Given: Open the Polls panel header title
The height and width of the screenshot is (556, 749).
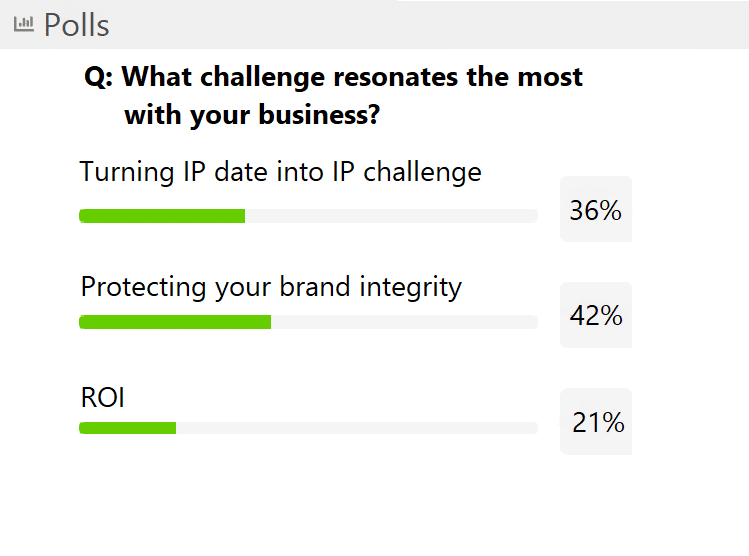Looking at the screenshot, I should pyautogui.click(x=76, y=25).
